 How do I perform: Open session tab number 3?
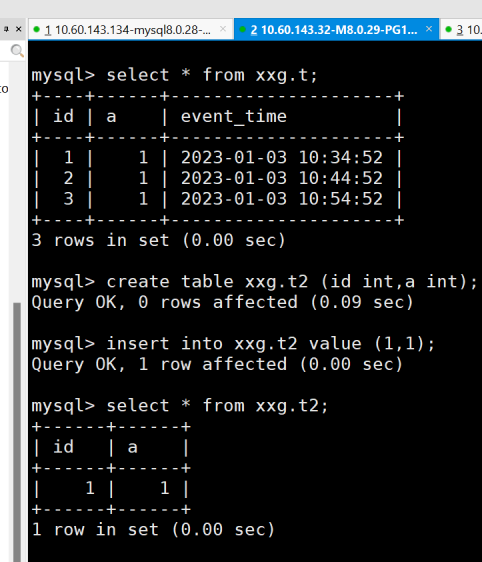coord(461,29)
